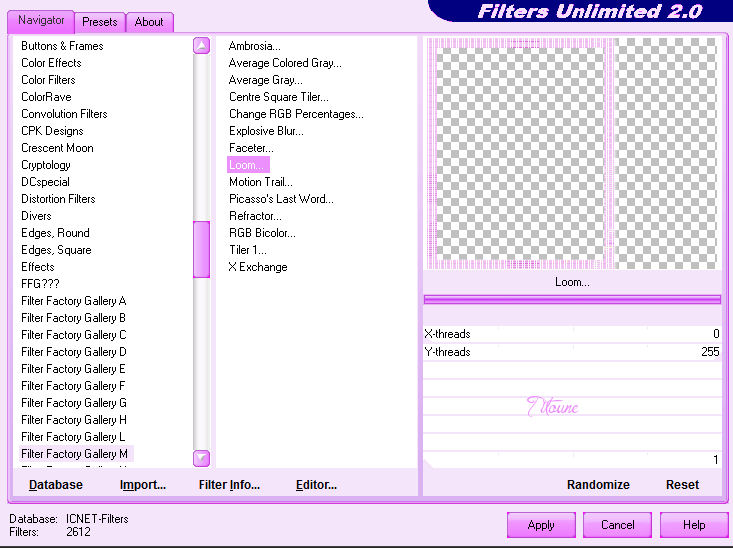Open Filter Info...
The height and width of the screenshot is (548, 733).
pyautogui.click(x=229, y=485)
